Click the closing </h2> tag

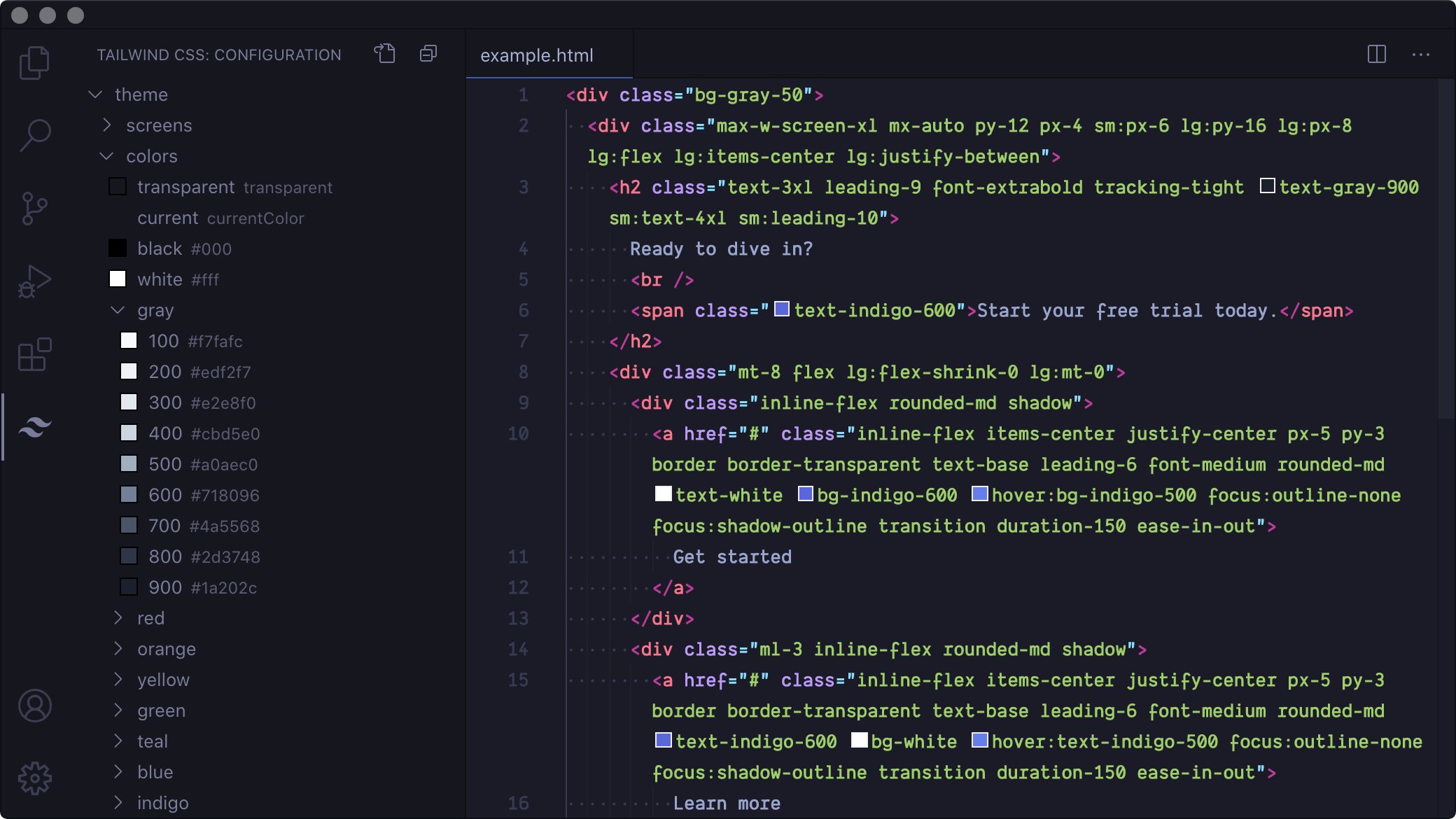(x=636, y=341)
